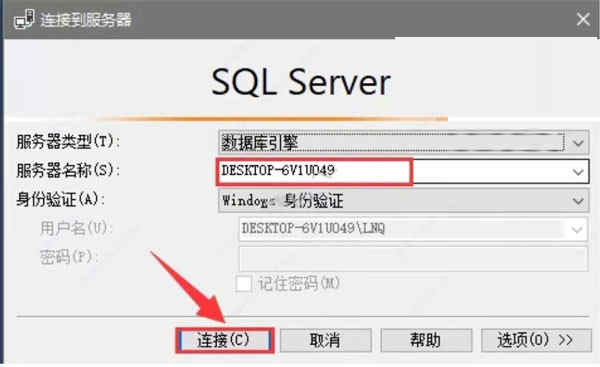Open the 身份验证 dropdown arrow

(x=578, y=201)
